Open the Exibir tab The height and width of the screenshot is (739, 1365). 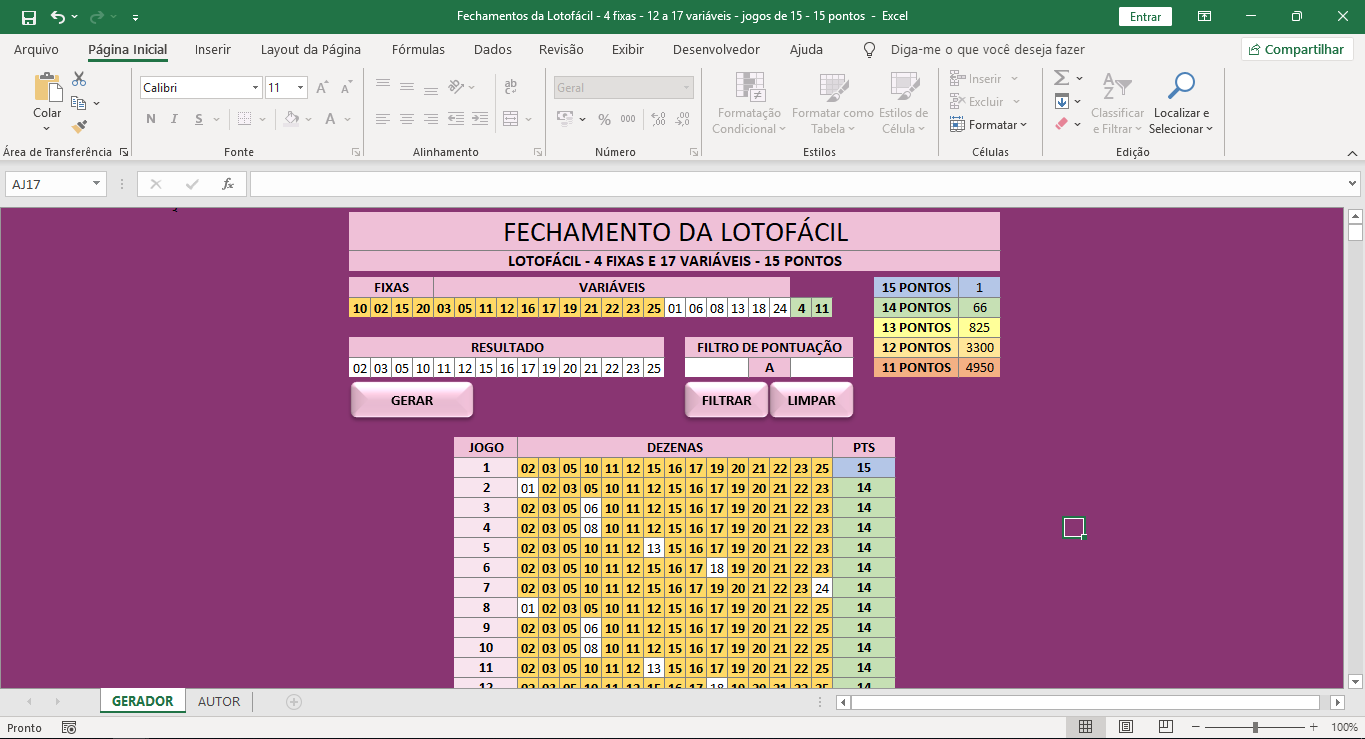[x=628, y=49]
